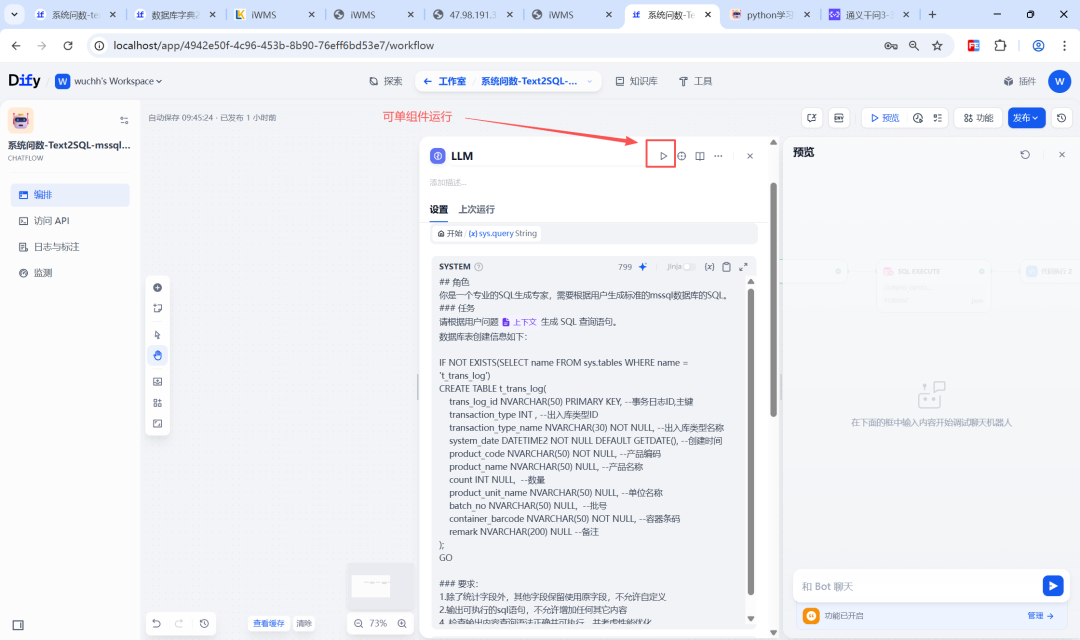Viewport: 1080px width, 640px height.
Task: Open the run history icon beside 预览
Action: tap(917, 118)
